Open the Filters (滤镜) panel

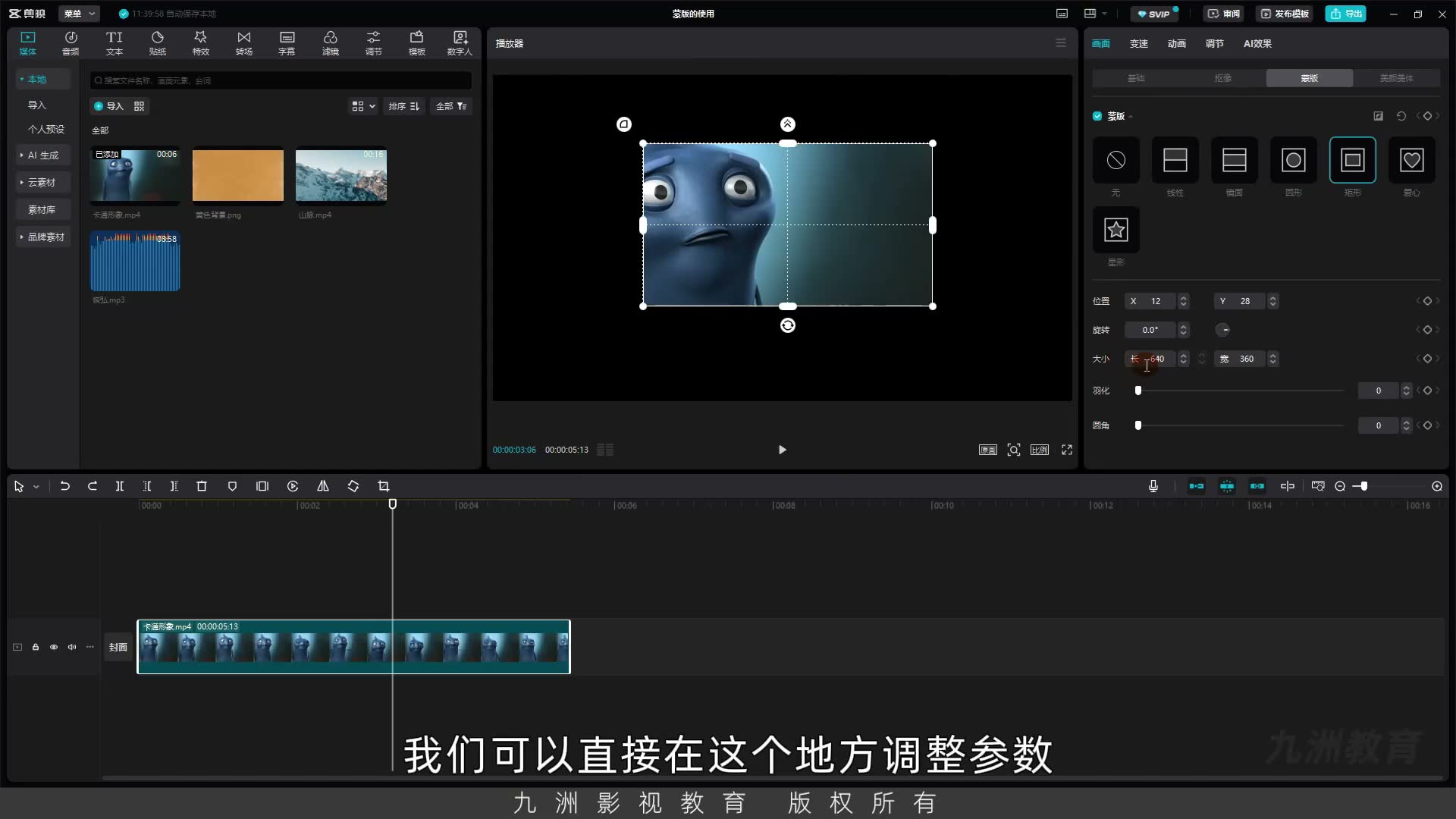330,43
